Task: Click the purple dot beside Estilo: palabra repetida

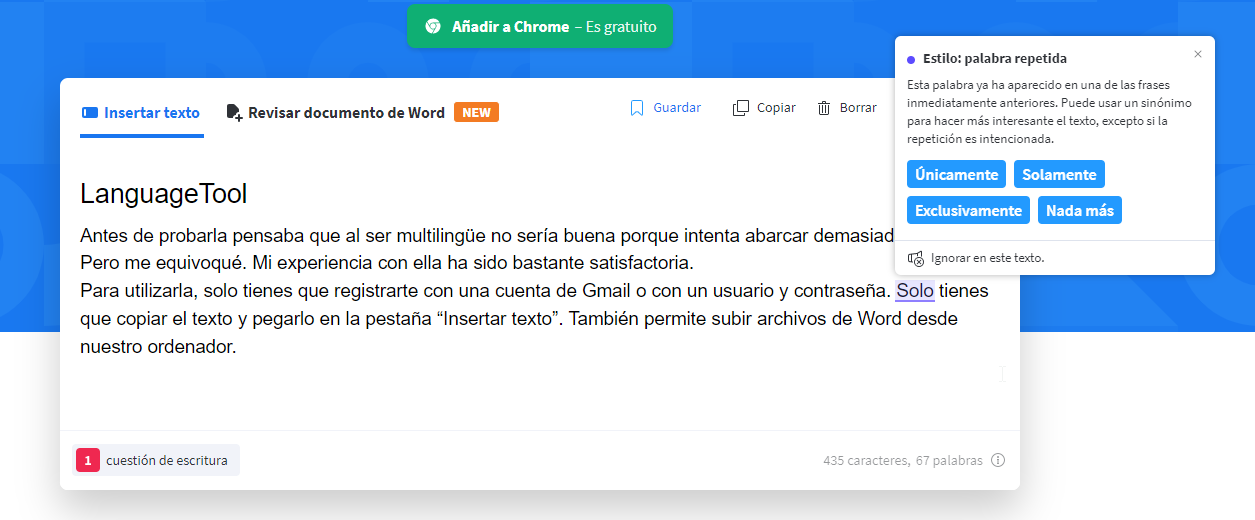Action: coord(911,59)
